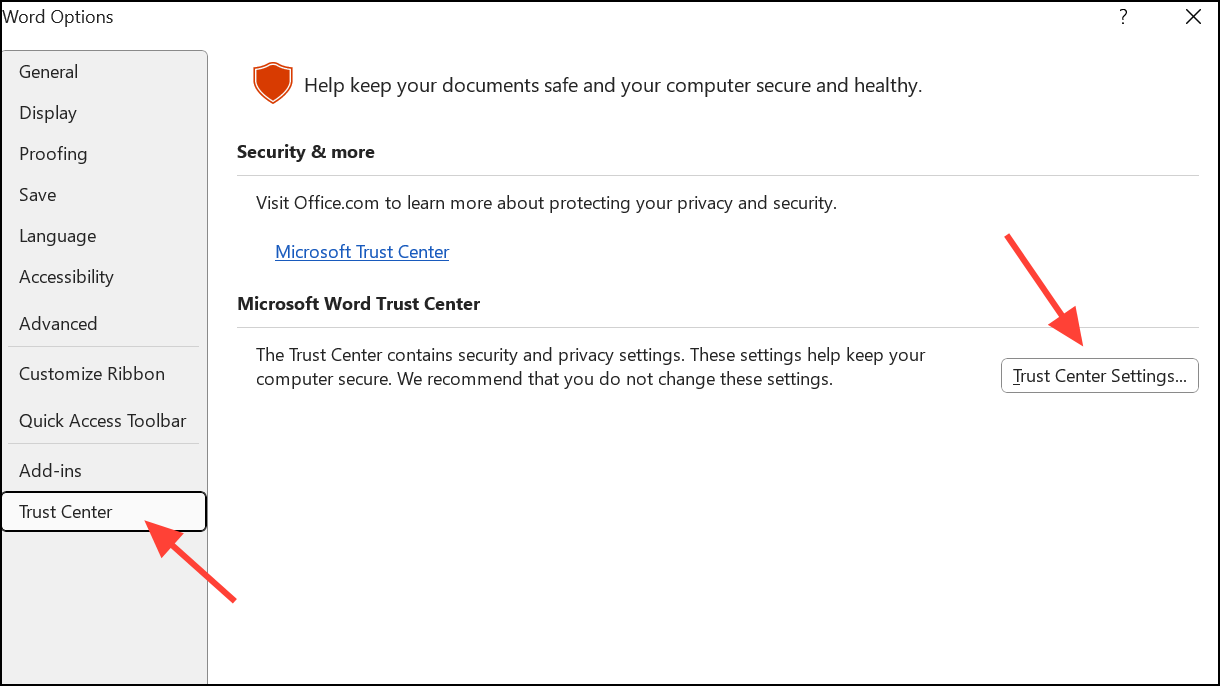Go to Proofing options
This screenshot has height=686, width=1220.
pos(104,154)
